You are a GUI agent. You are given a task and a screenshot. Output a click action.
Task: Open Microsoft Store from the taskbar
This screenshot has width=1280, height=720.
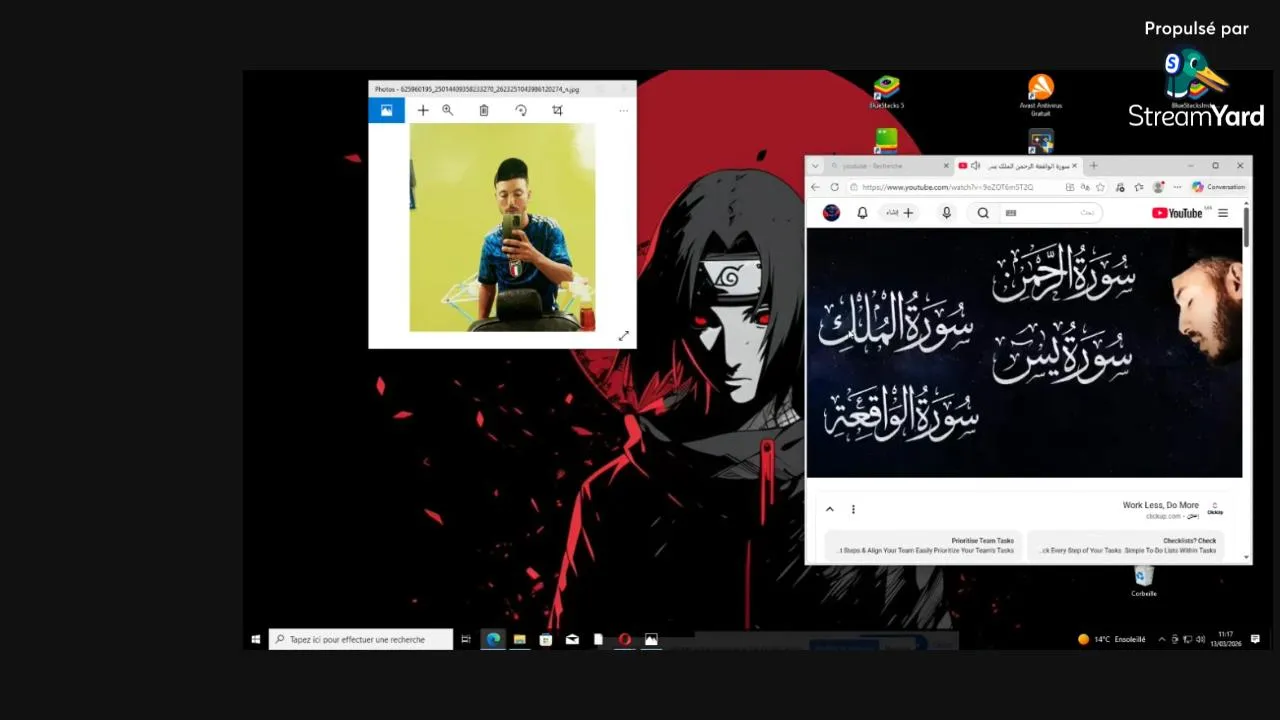546,639
